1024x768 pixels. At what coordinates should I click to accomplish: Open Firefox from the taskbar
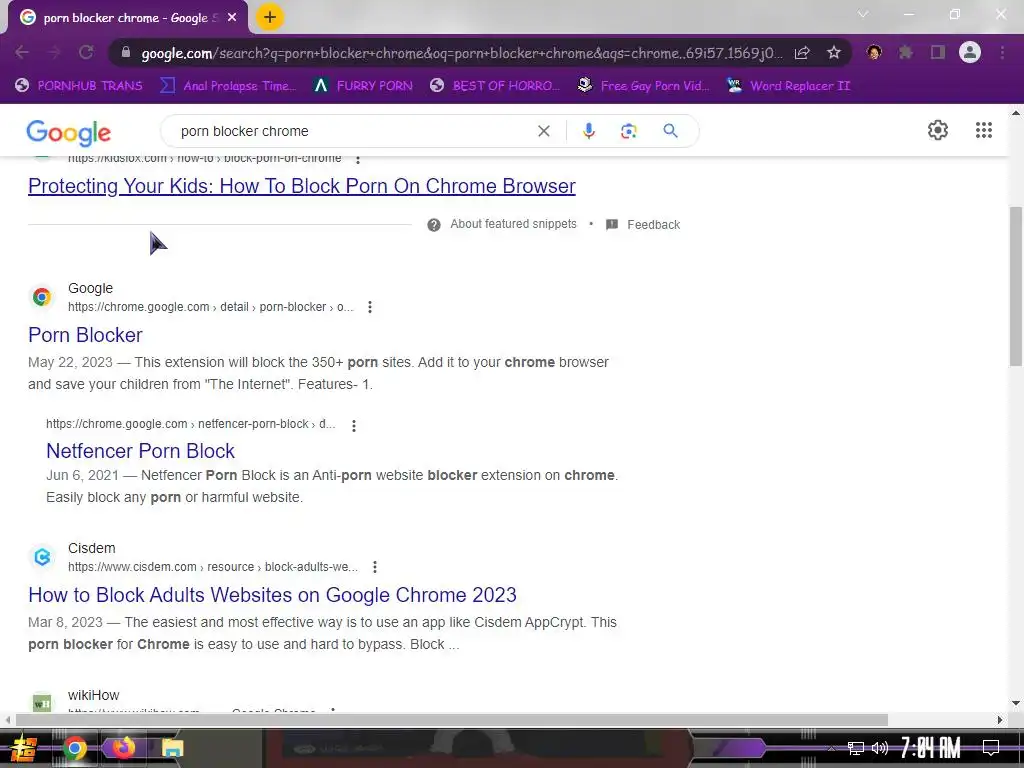point(123,748)
